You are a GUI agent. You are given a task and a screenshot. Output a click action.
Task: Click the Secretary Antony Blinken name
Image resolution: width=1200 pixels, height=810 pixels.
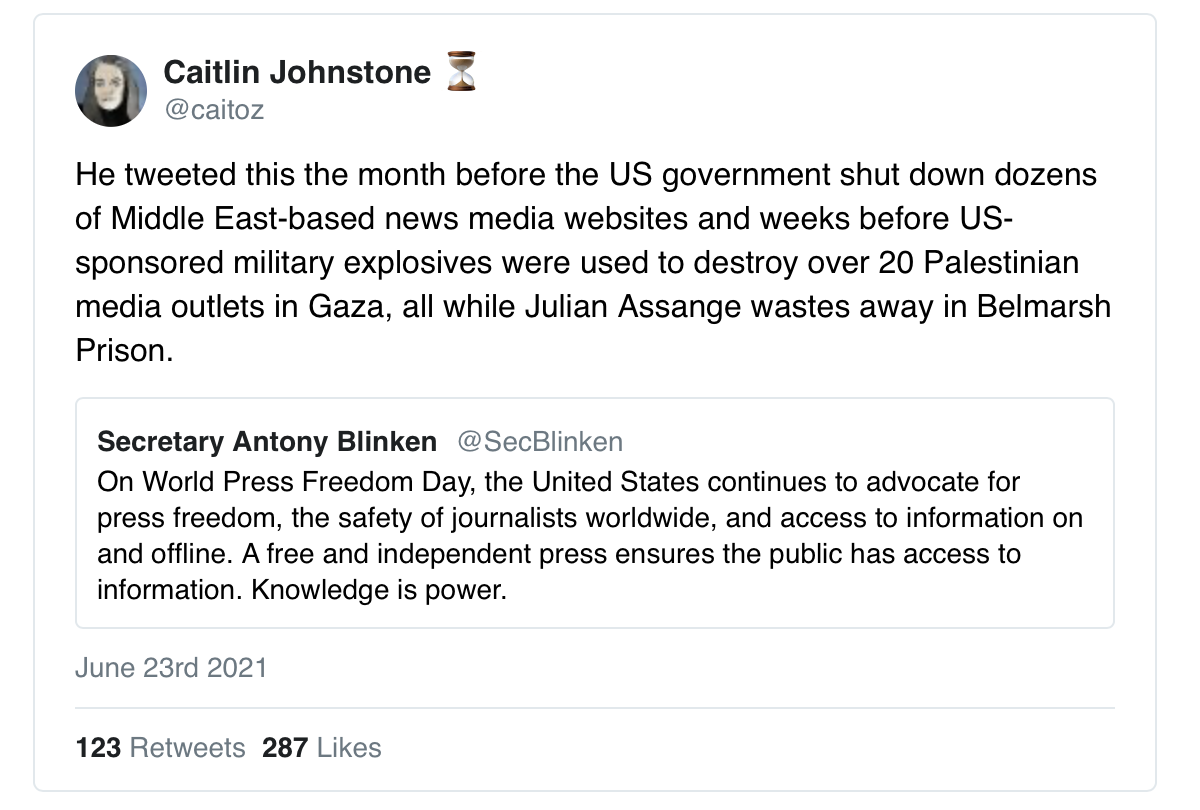click(x=267, y=442)
